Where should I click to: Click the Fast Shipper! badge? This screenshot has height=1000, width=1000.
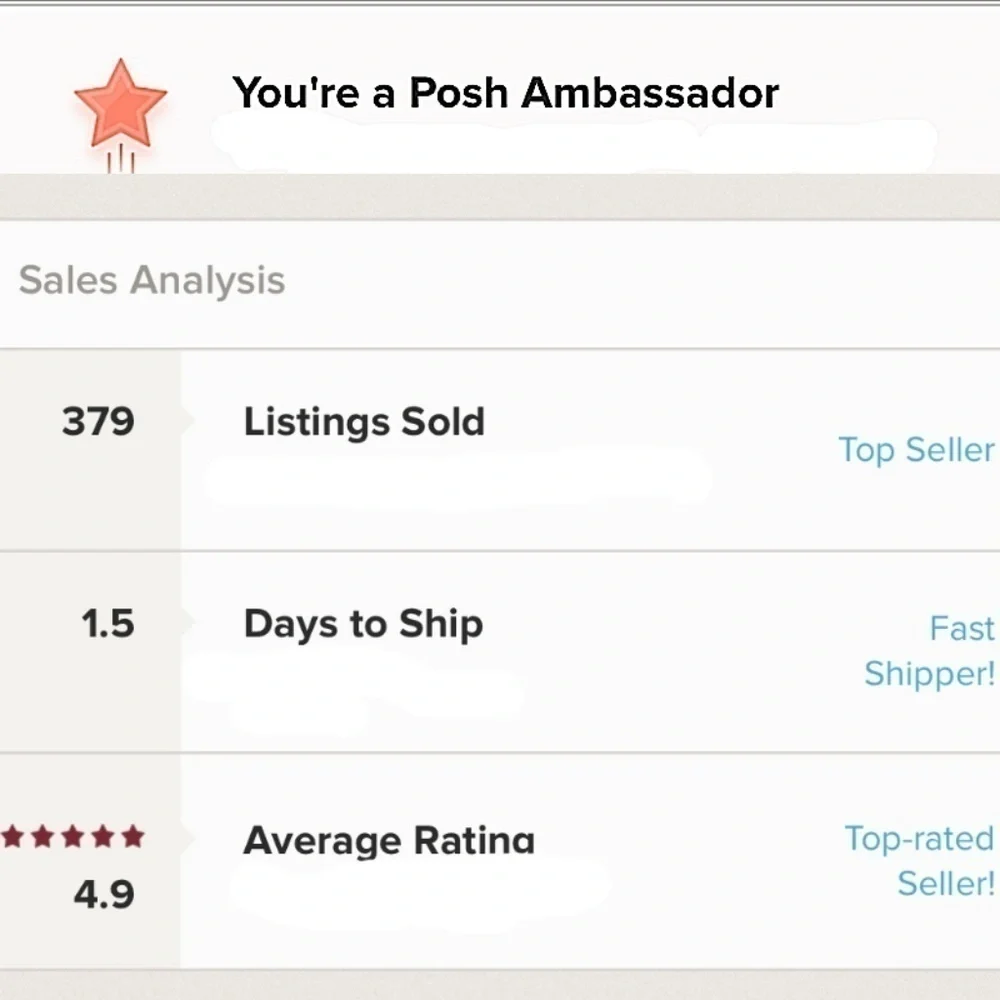[930, 651]
